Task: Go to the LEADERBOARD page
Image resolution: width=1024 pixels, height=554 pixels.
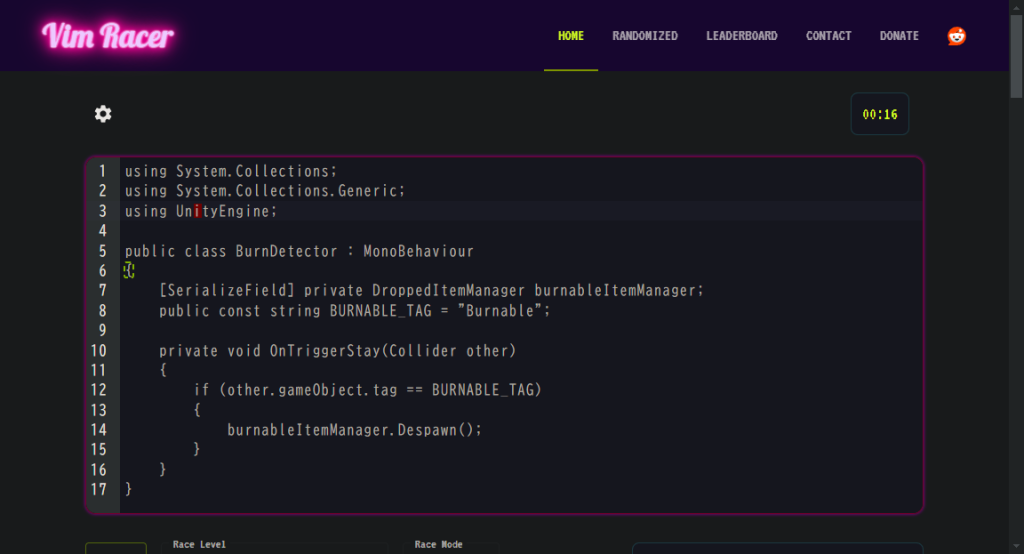Action: tap(741, 36)
